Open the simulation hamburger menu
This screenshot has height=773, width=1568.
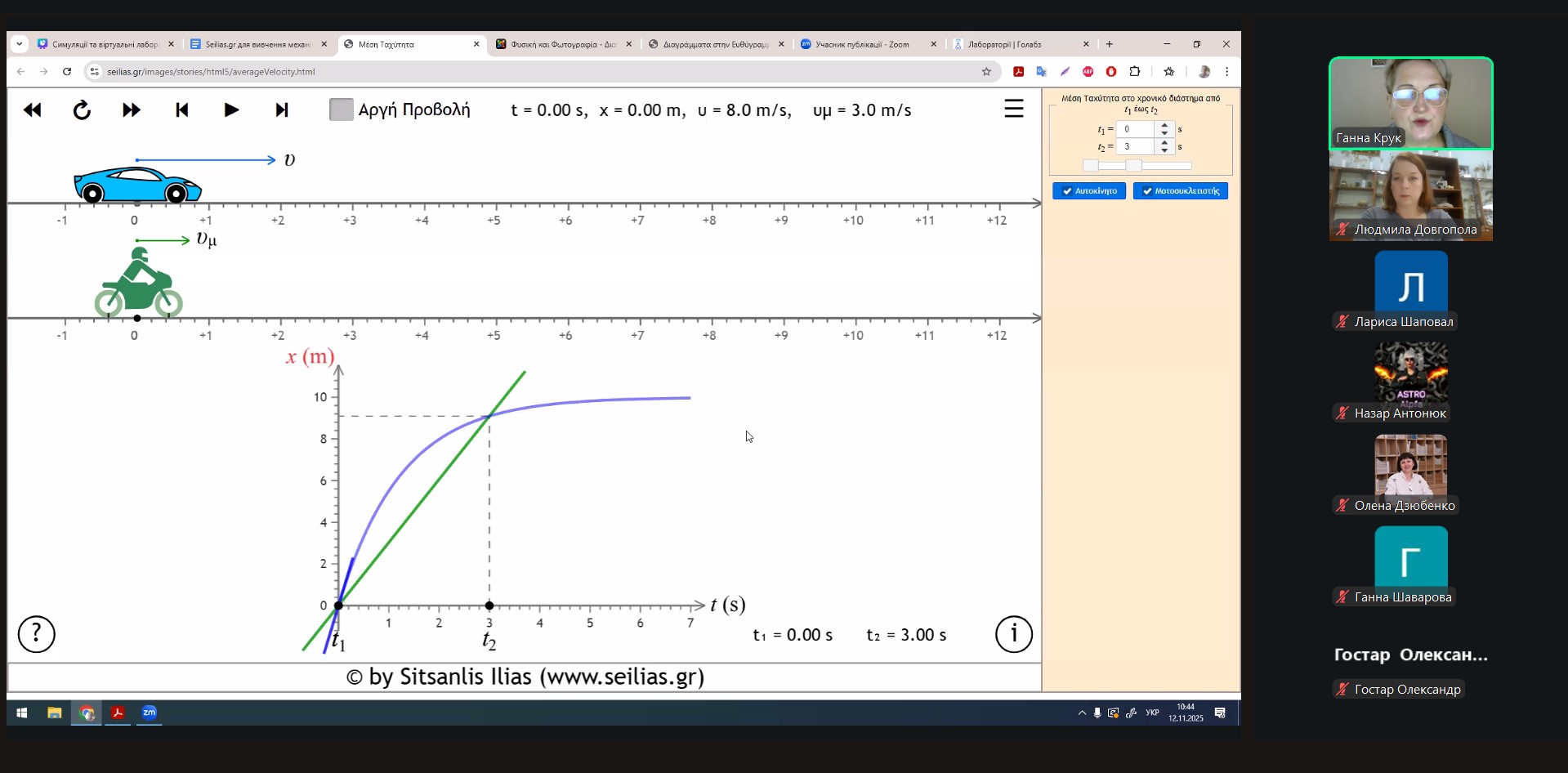pyautogui.click(x=1013, y=109)
